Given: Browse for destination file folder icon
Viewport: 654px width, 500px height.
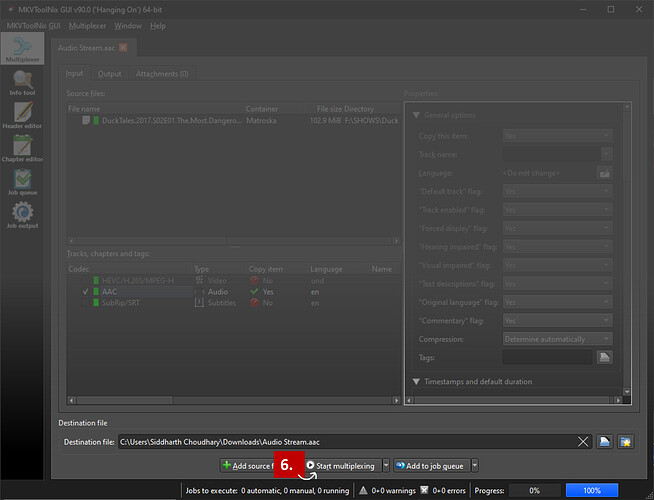Looking at the screenshot, I should click(605, 441).
